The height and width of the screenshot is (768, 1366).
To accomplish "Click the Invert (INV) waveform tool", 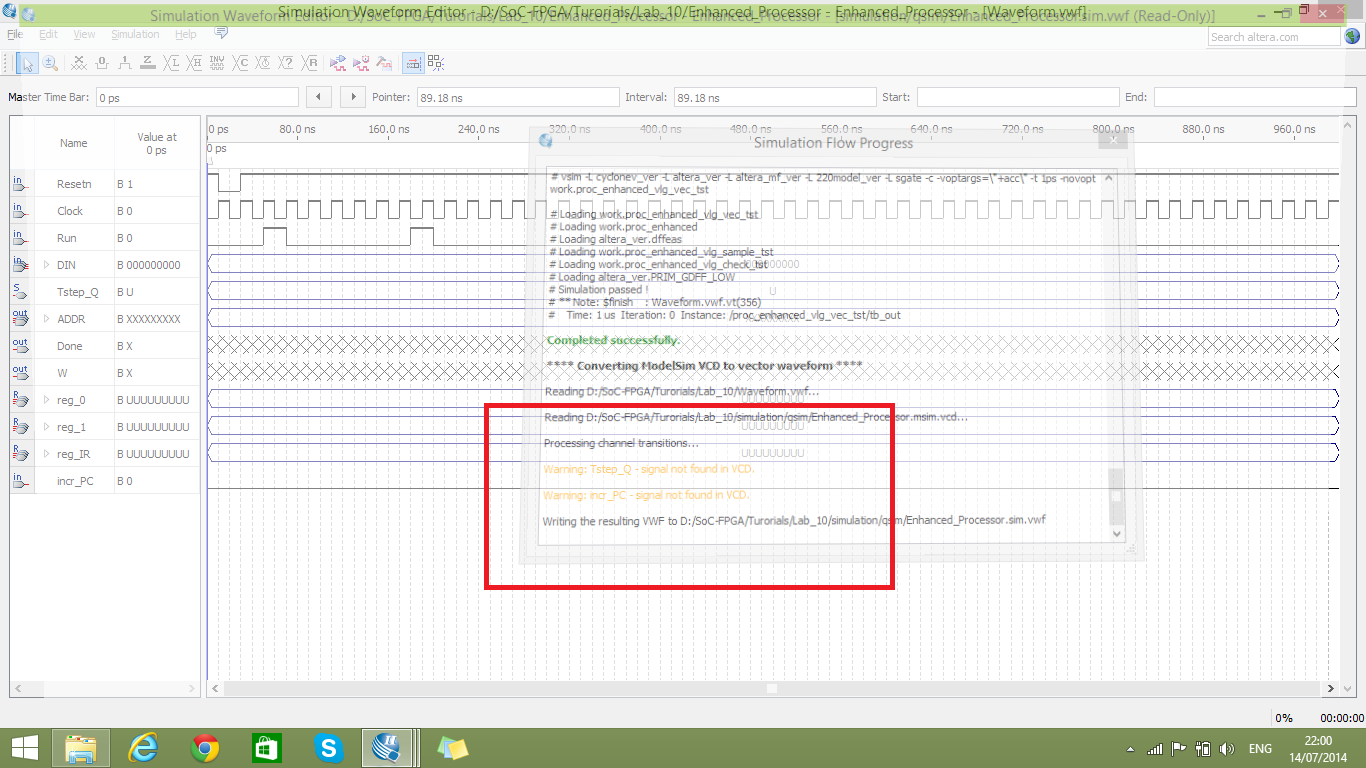I will [x=218, y=63].
